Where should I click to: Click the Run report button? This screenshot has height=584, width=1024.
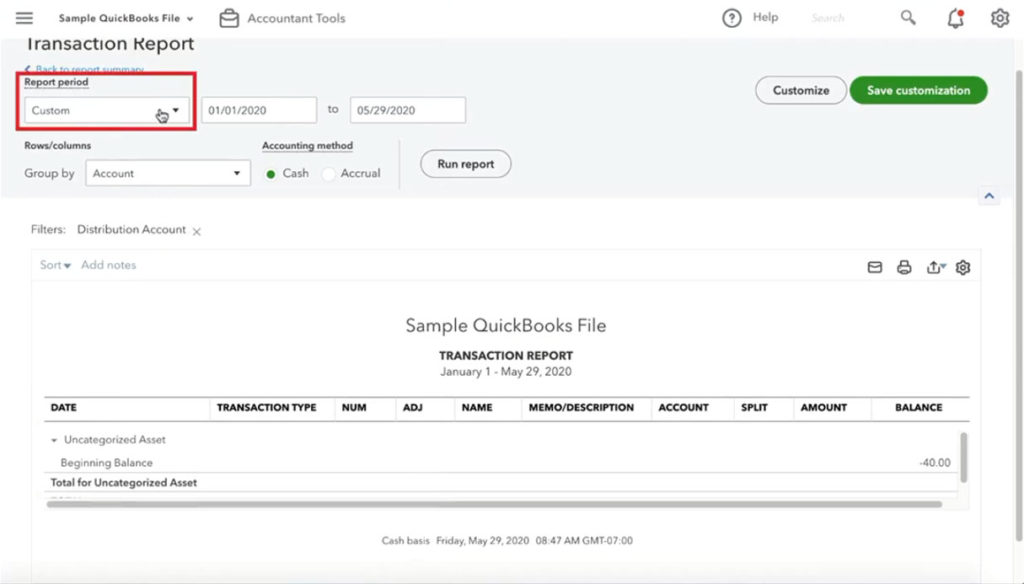(x=465, y=164)
